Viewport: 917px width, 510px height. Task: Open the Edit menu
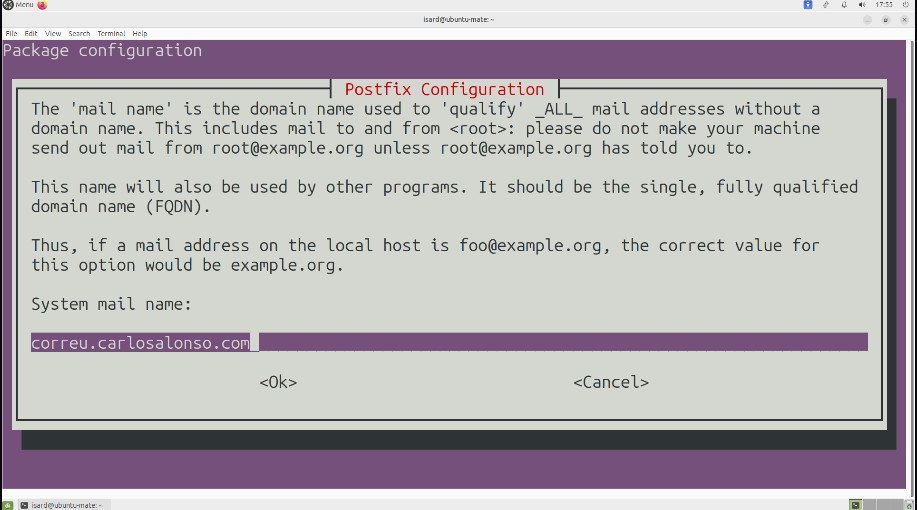[x=31, y=33]
